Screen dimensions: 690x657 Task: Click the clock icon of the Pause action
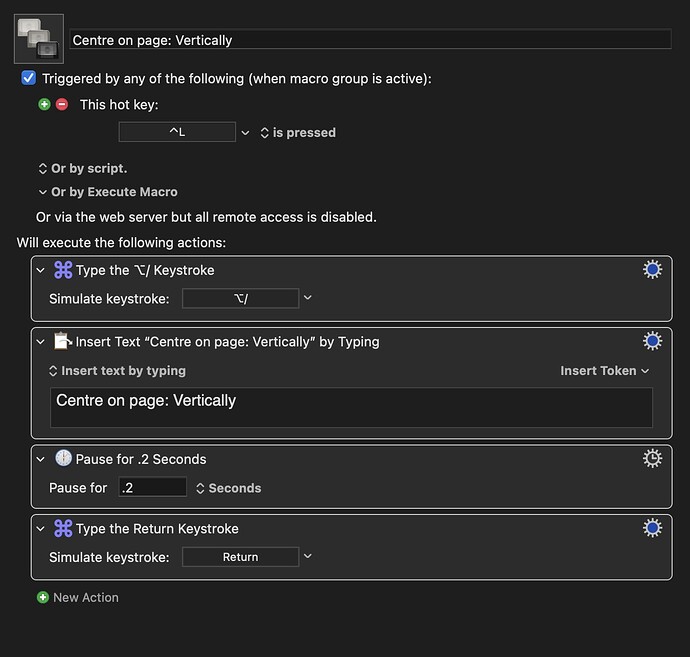click(62, 459)
